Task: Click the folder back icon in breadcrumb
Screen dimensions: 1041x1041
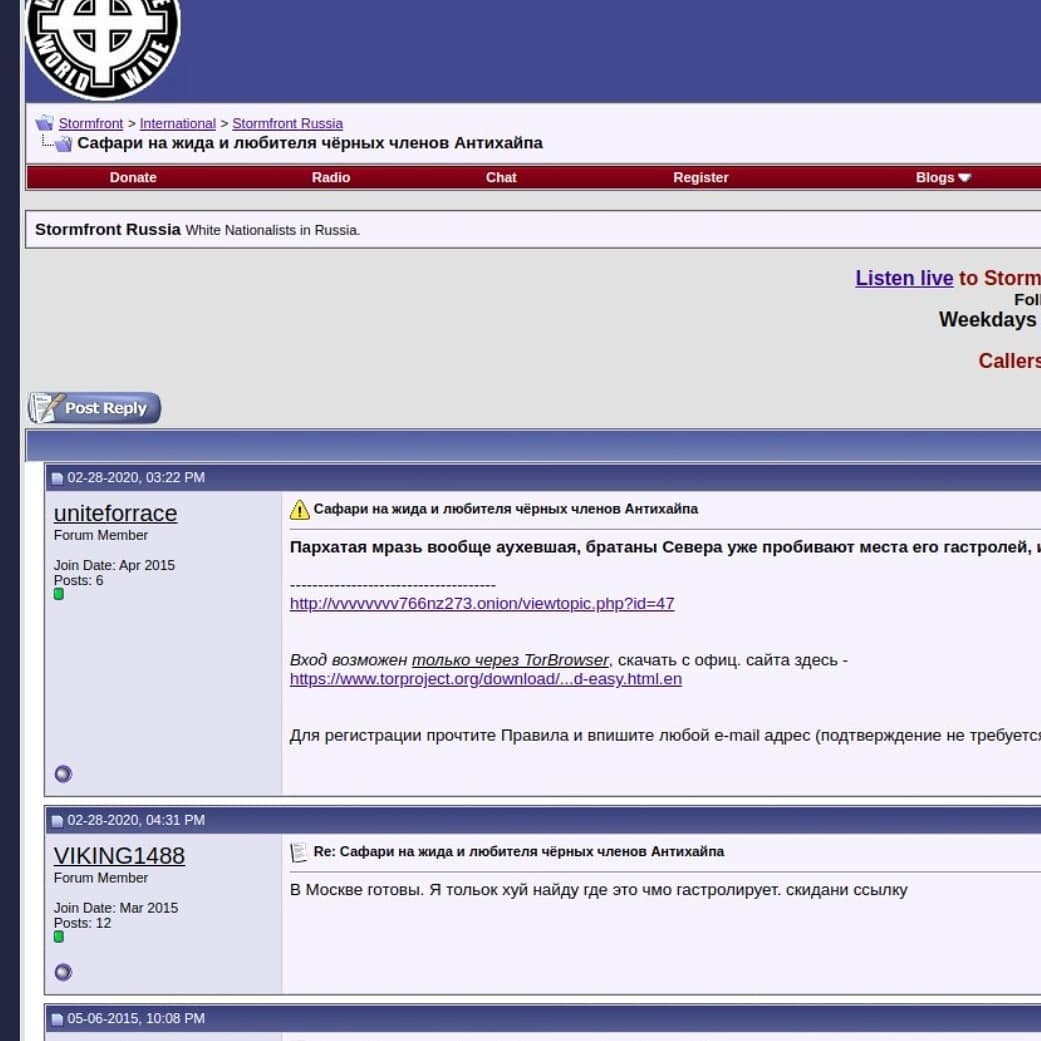Action: click(x=44, y=123)
